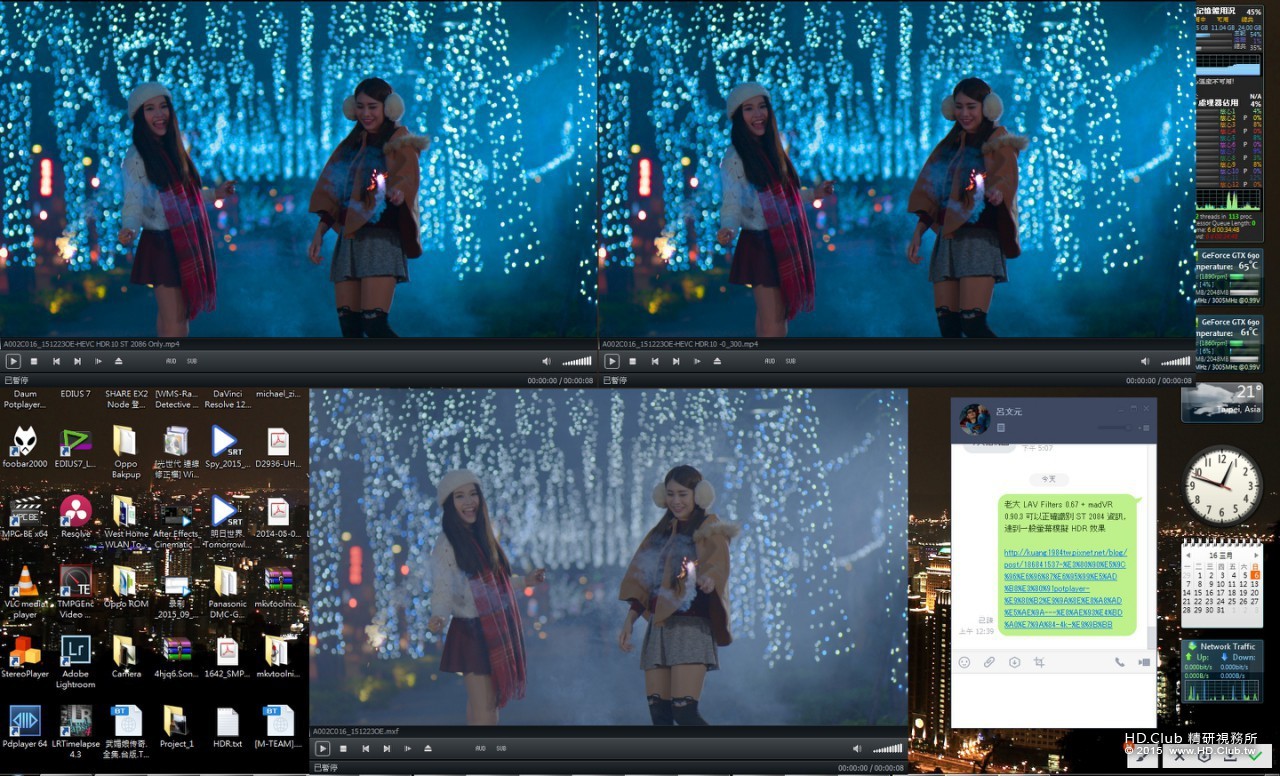Play the ST 2086 Only.mp4 player video

click(x=13, y=361)
